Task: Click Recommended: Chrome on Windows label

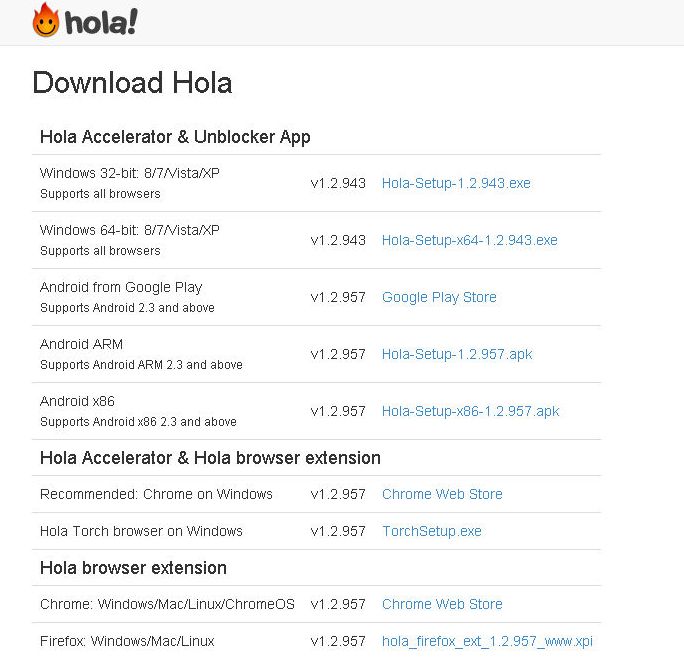Action: point(156,494)
